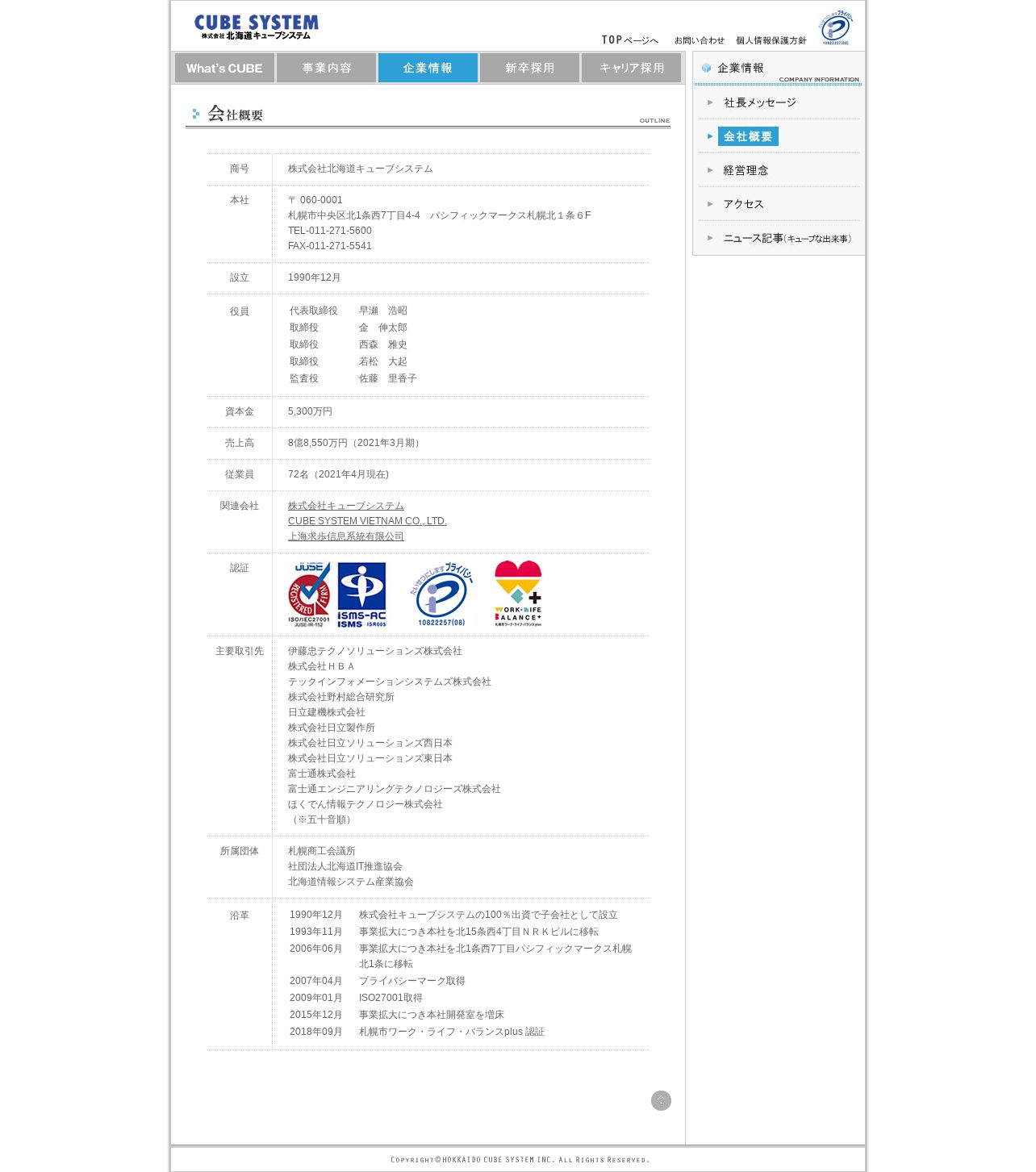Image resolution: width=1036 pixels, height=1172 pixels.
Task: Open the 個人情報保護方針 link
Action: [771, 40]
